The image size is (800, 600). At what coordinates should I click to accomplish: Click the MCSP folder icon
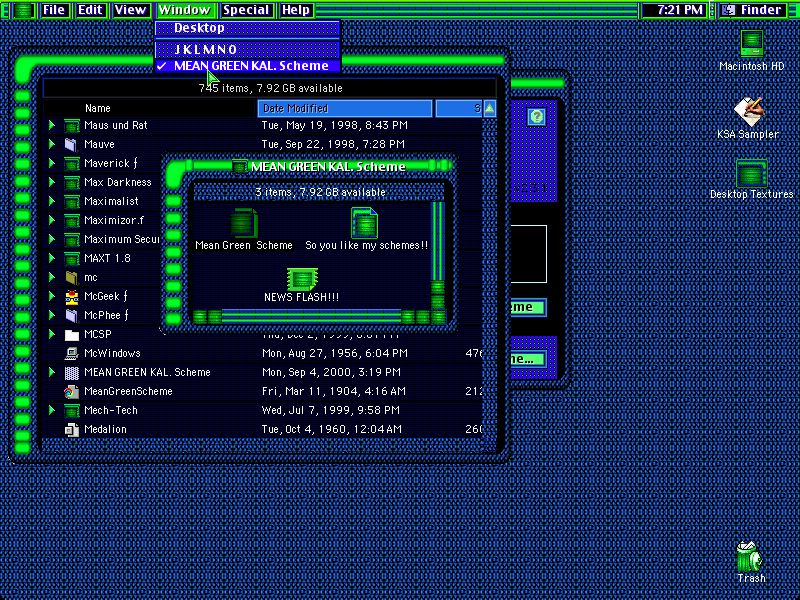(71, 335)
